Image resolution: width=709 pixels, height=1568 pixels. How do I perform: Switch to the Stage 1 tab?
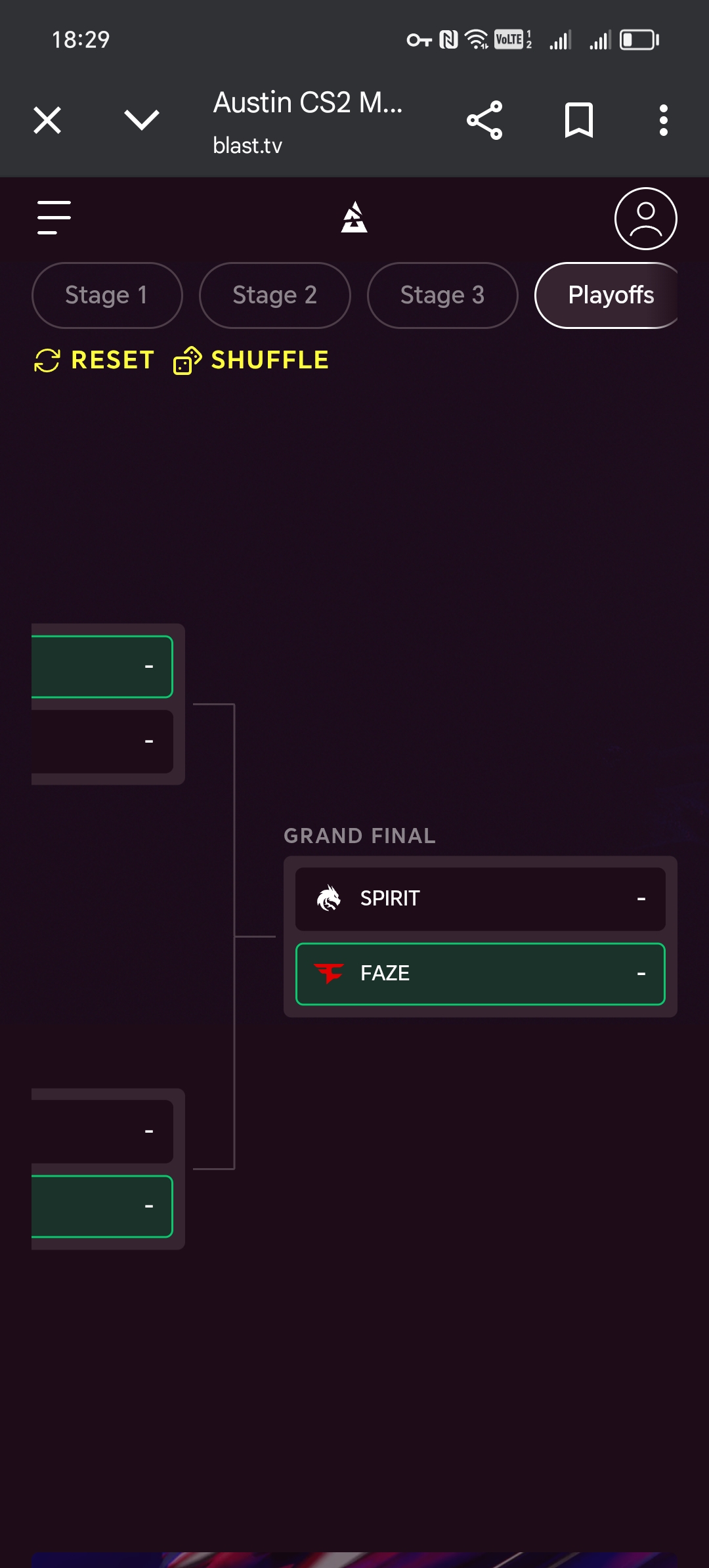[107, 295]
